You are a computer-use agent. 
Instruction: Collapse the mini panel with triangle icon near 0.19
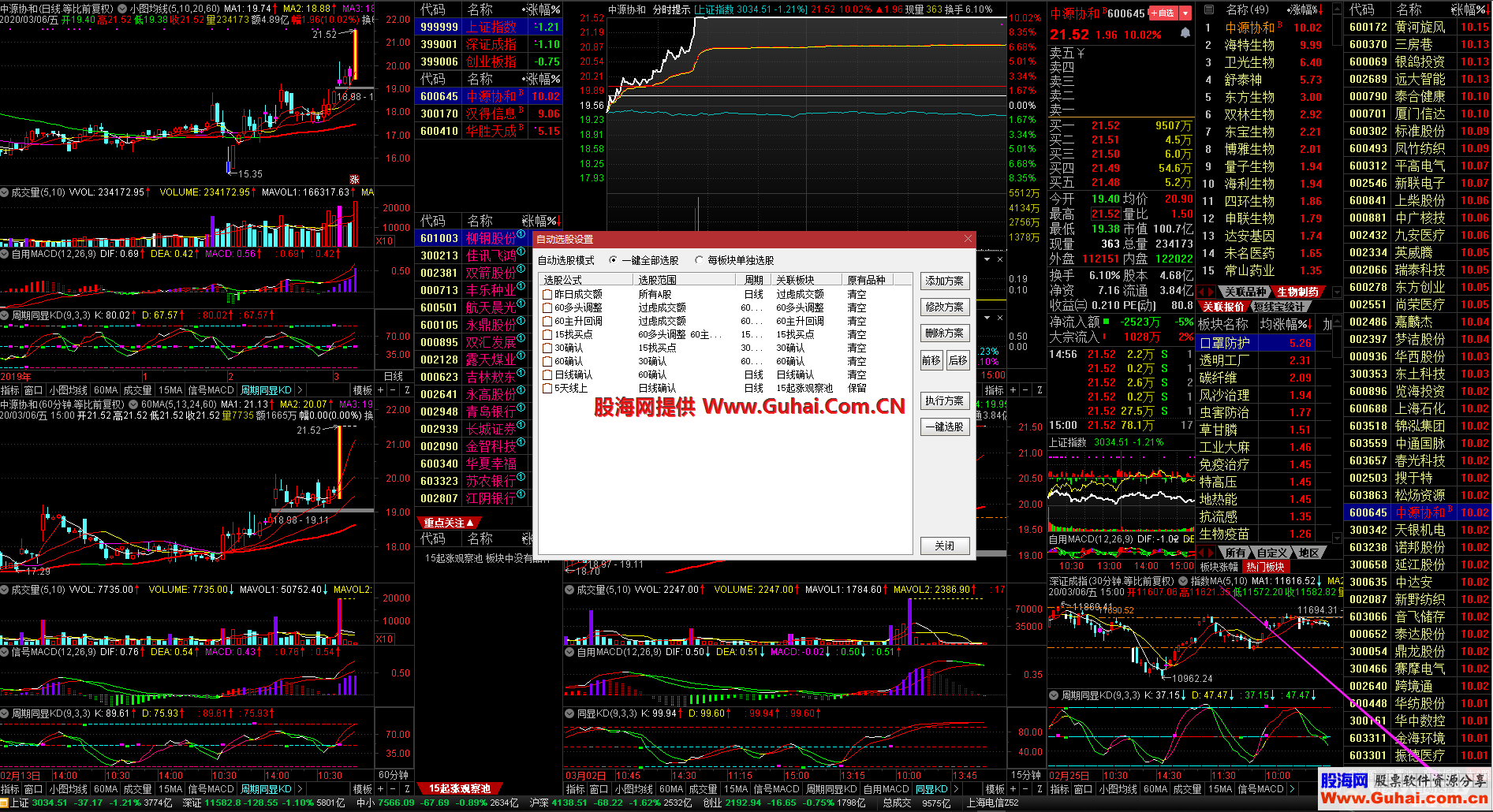click(987, 259)
